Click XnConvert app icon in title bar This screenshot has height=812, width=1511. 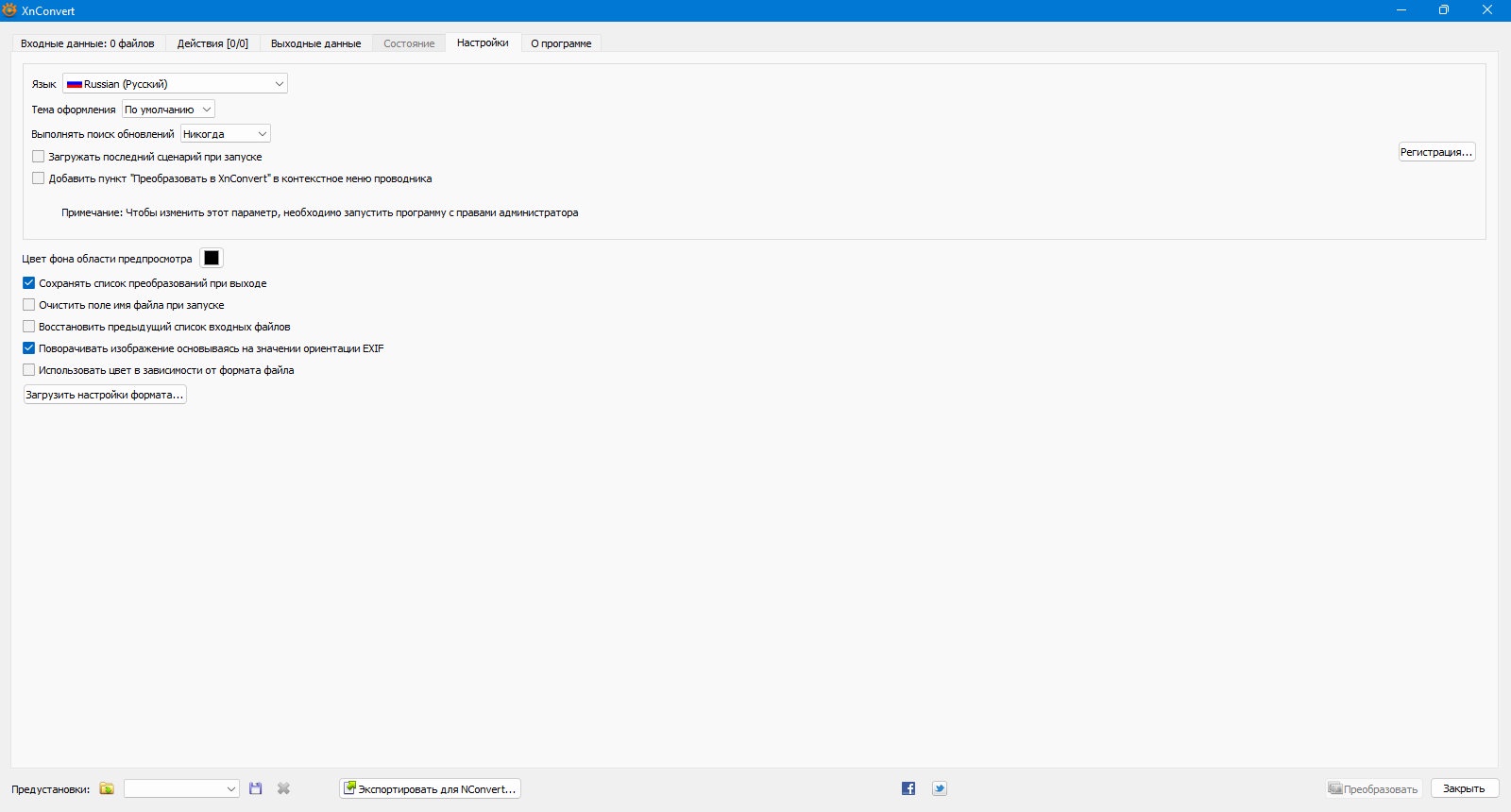(9, 10)
